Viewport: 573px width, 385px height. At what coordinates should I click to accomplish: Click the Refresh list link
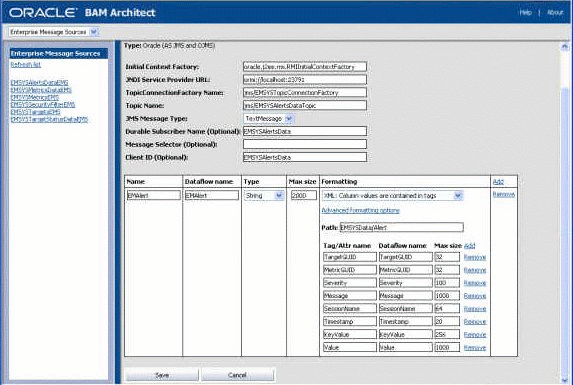click(26, 65)
